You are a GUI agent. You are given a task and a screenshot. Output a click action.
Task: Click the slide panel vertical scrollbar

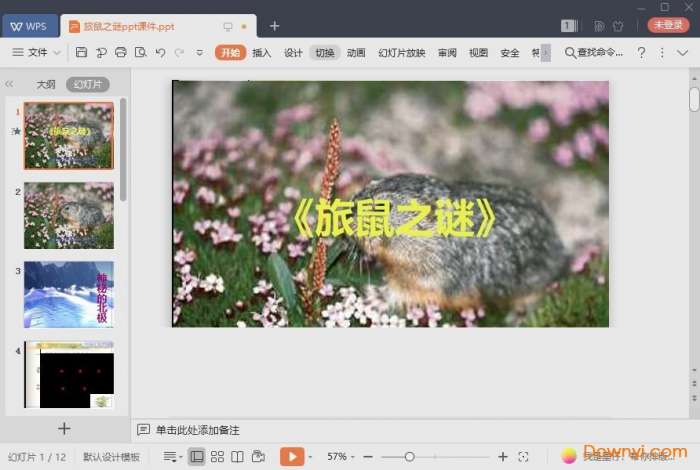(123, 150)
